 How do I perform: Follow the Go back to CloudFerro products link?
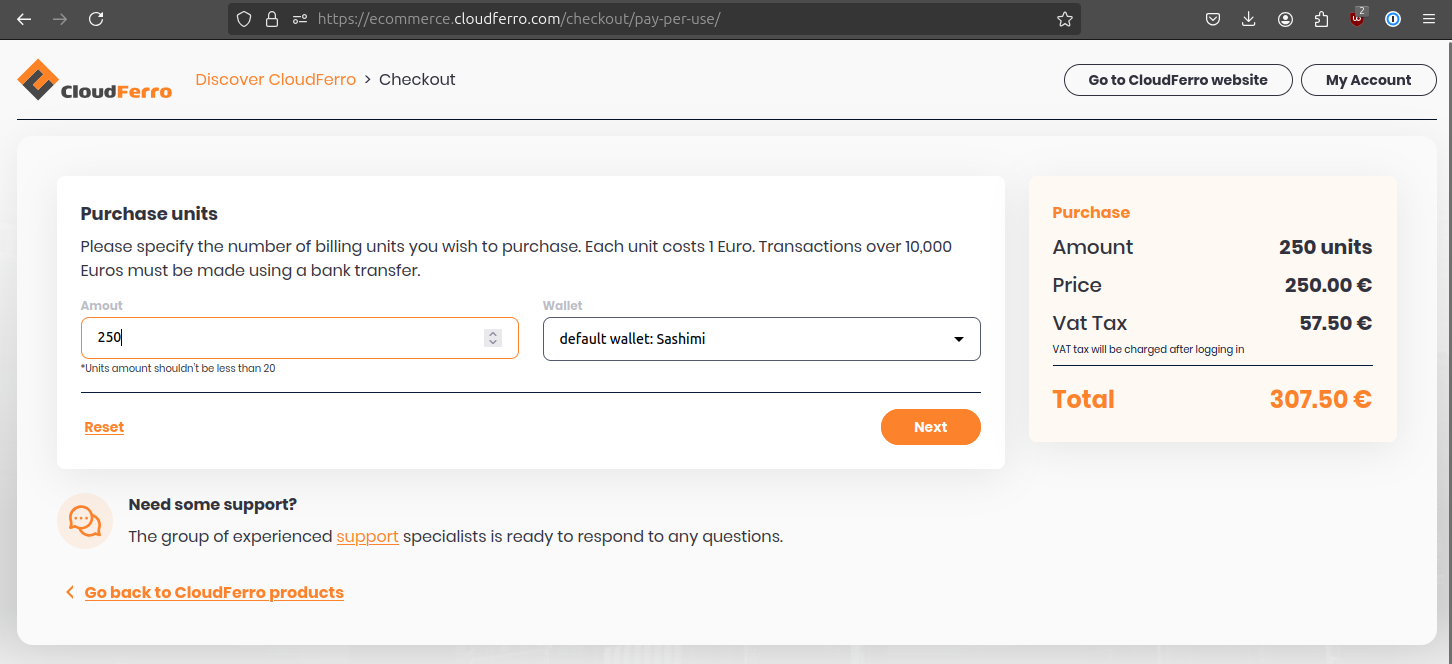(x=213, y=592)
